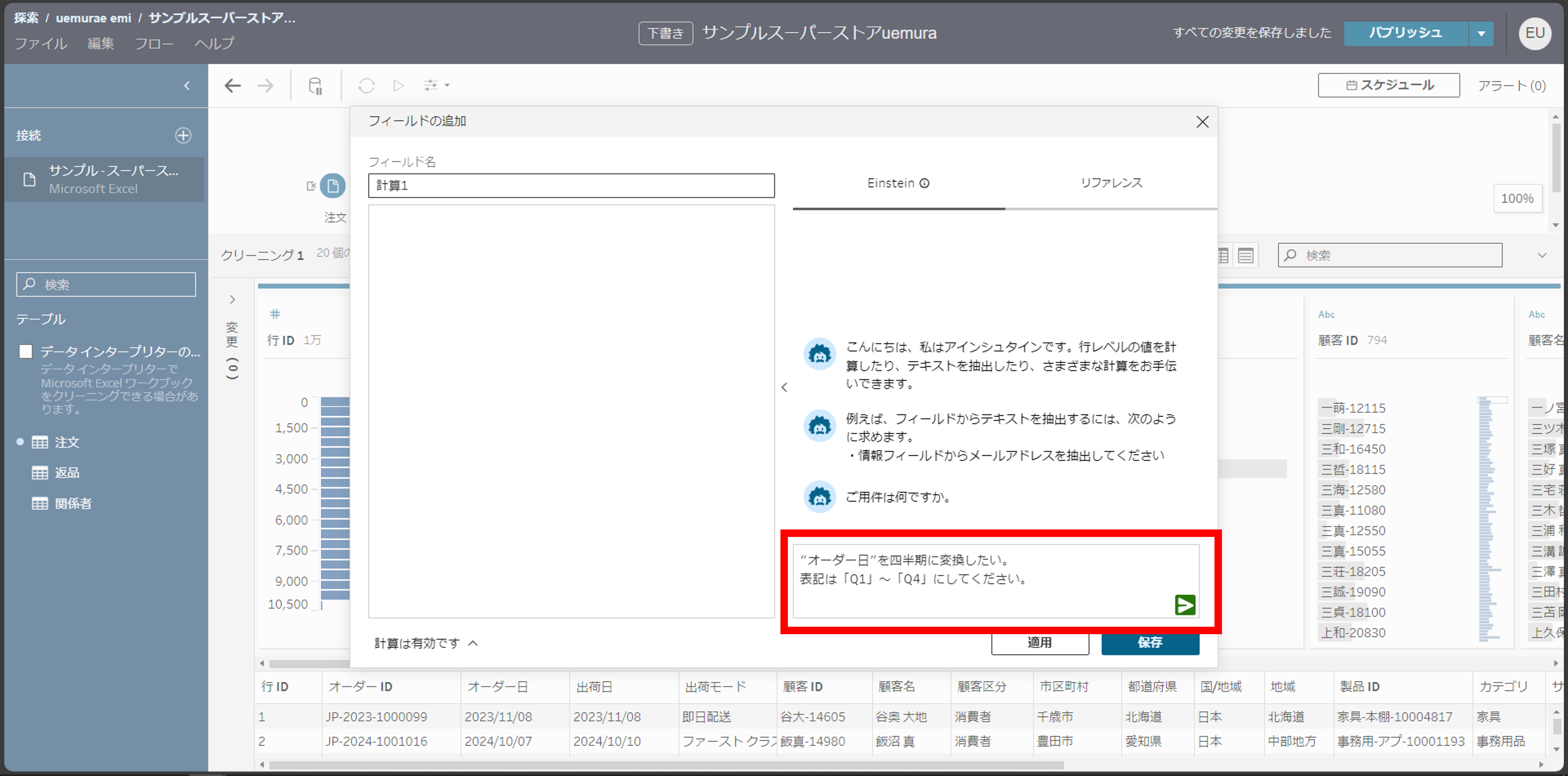The image size is (1568, 776).
Task: Open the EU user avatar menu
Action: pos(1535,33)
